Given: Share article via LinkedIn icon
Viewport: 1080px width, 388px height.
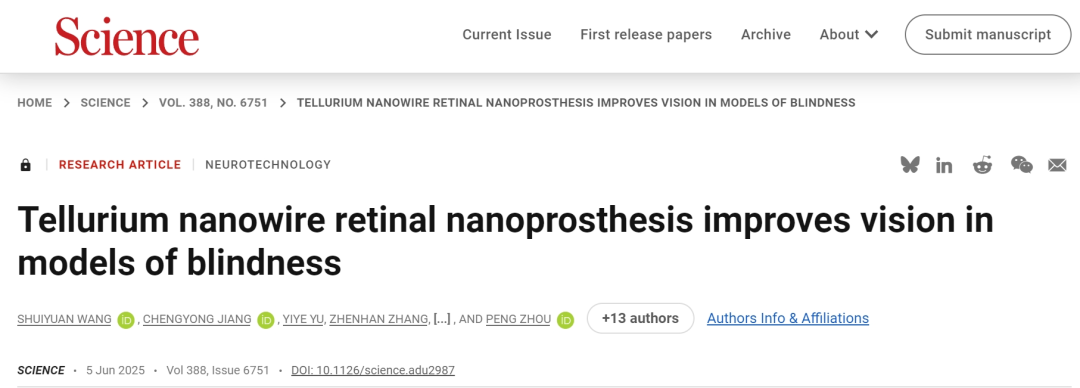Looking at the screenshot, I should pos(944,165).
